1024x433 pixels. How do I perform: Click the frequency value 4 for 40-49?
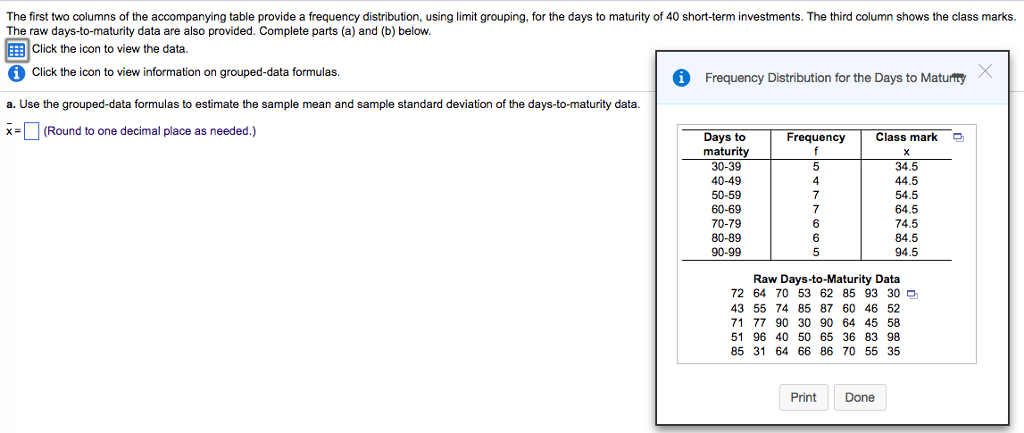pos(816,181)
